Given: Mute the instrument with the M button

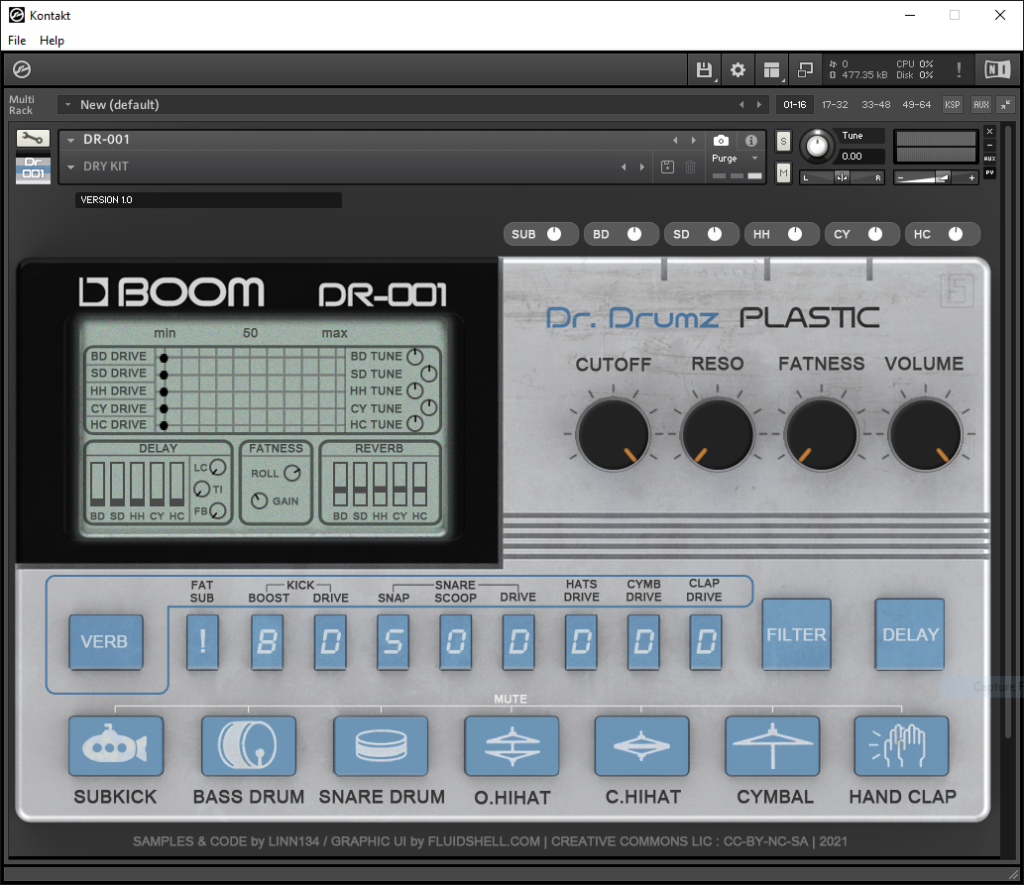Looking at the screenshot, I should coord(783,173).
